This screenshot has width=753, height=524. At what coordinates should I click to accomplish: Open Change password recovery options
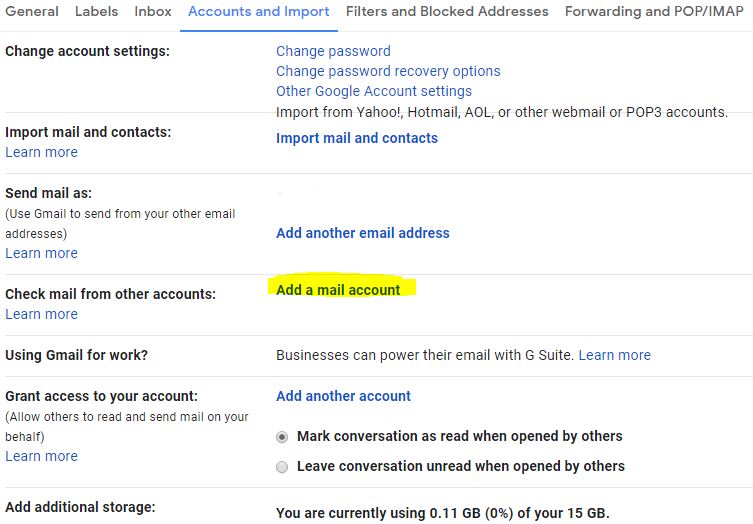click(388, 71)
